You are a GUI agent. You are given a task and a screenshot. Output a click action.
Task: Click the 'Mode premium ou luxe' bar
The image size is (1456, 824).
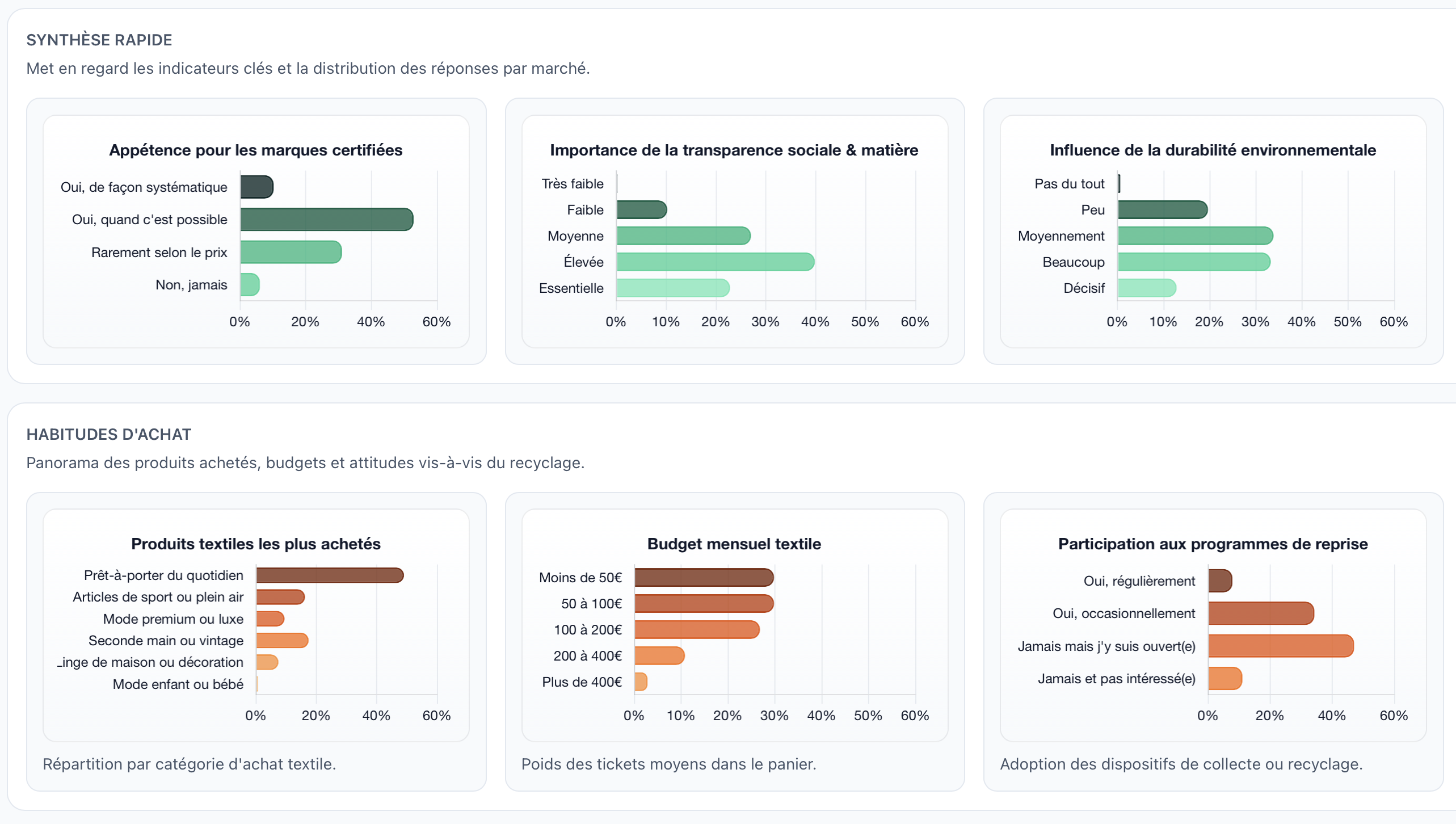tap(270, 619)
